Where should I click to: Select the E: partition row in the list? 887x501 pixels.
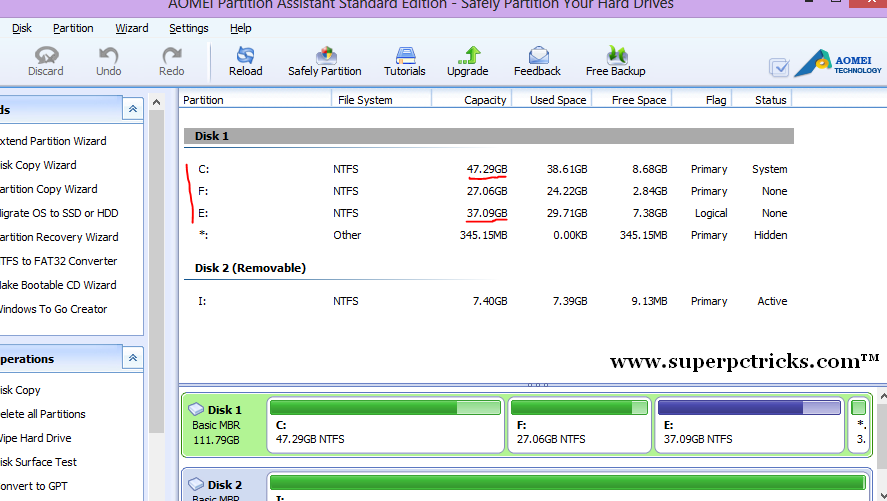click(x=489, y=213)
